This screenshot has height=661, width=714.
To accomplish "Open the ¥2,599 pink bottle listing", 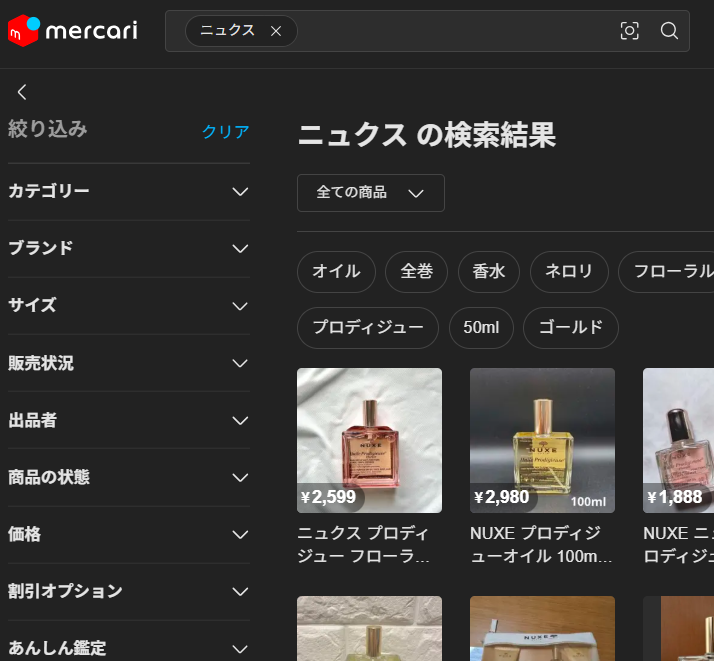I will point(369,440).
